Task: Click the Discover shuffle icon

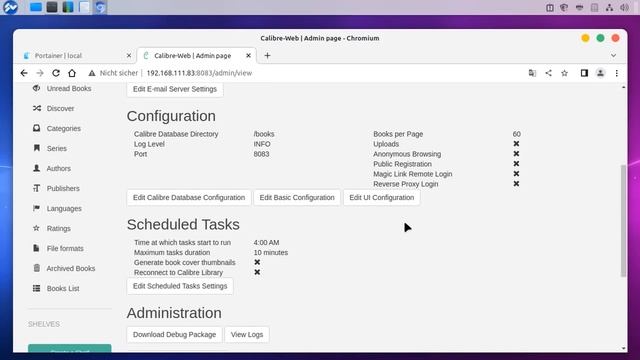Action: coord(37,108)
